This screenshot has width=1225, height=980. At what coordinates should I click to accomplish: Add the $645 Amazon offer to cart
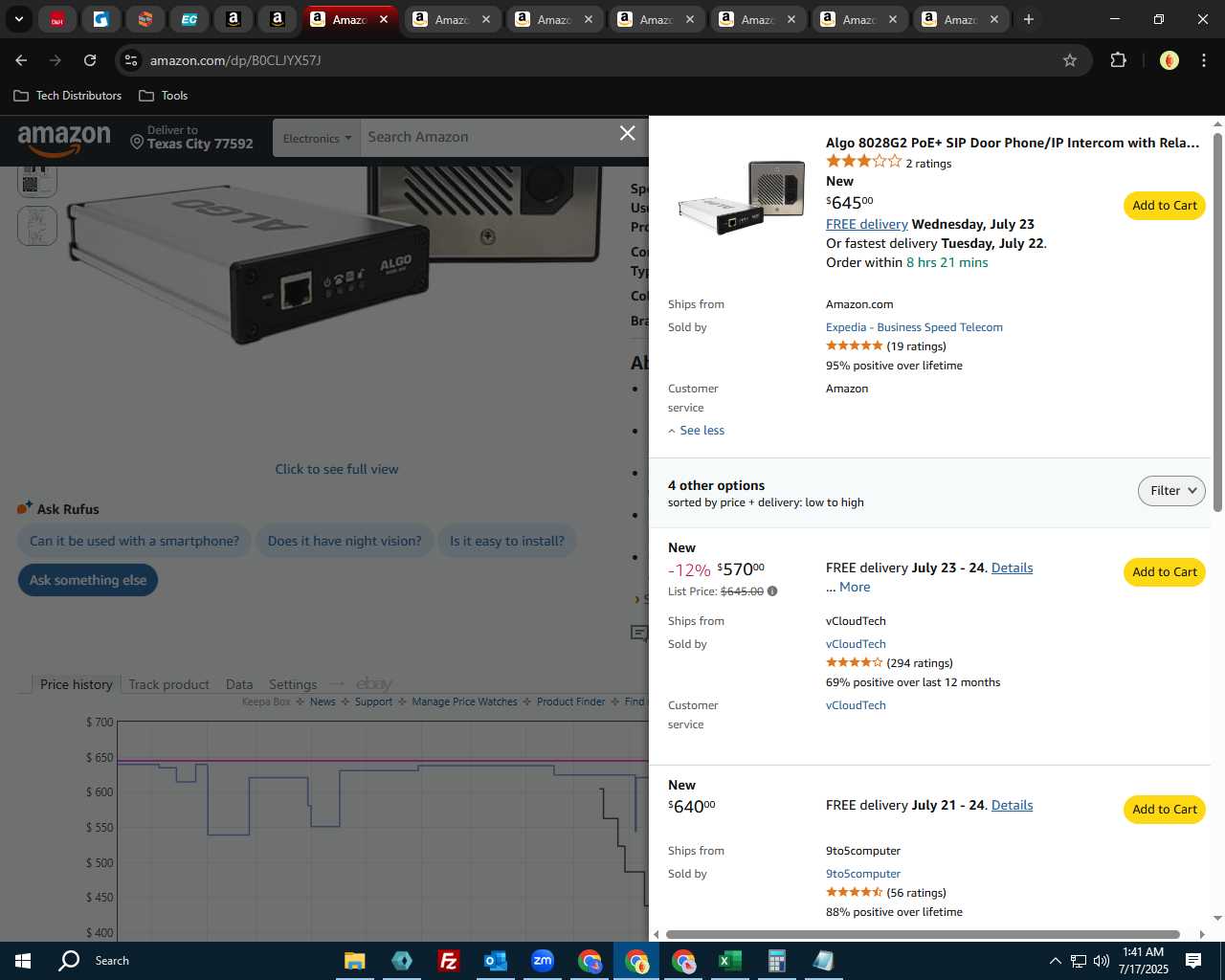pos(1164,206)
